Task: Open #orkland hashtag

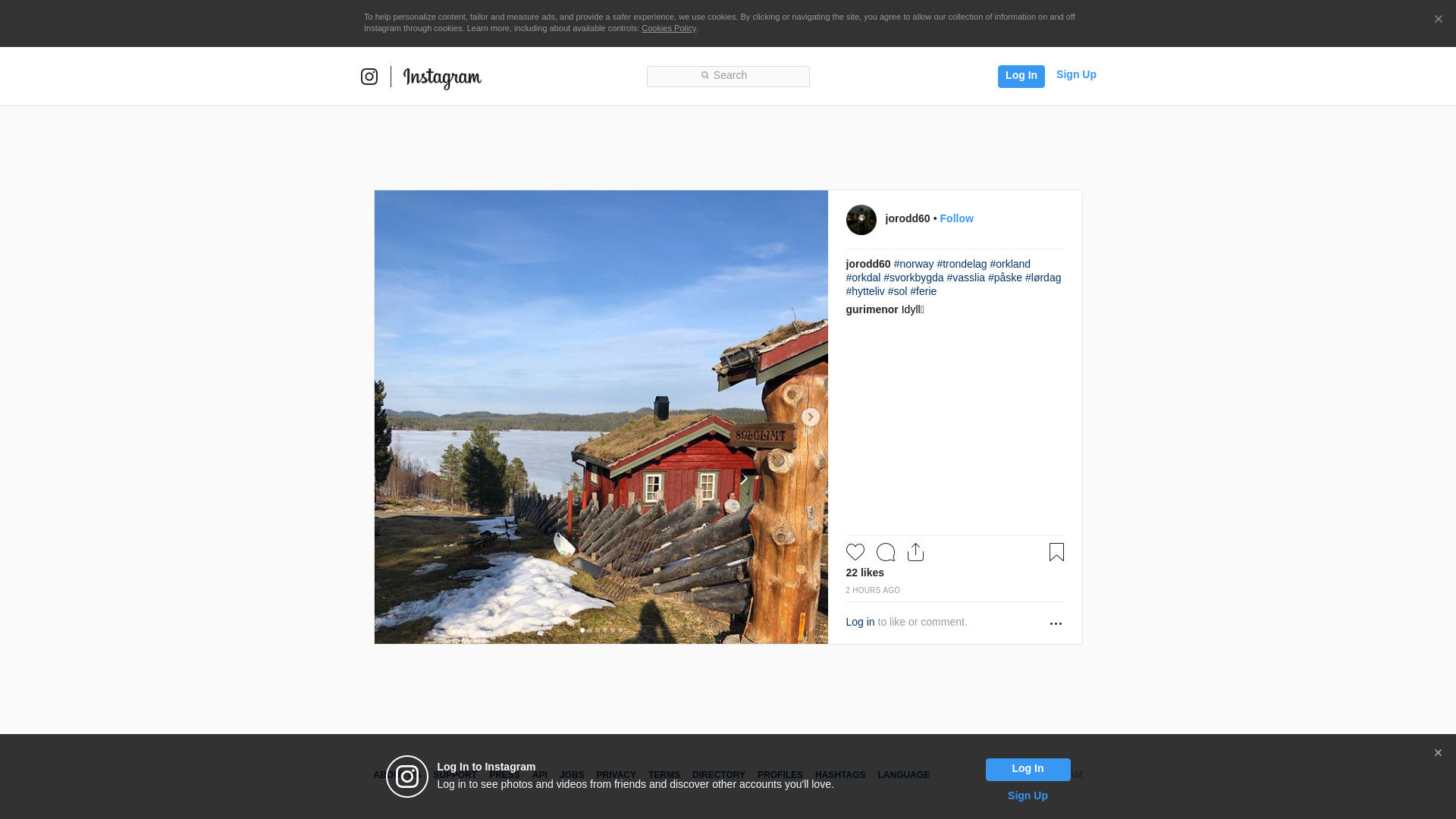Action: (x=1010, y=264)
